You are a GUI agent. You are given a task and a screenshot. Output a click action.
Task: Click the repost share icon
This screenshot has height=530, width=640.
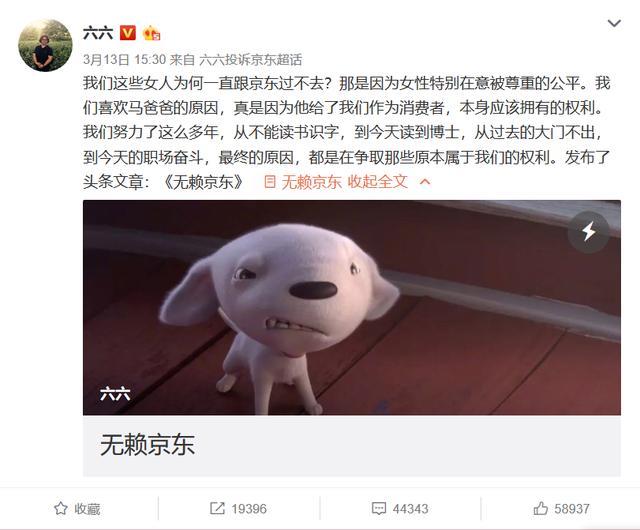[x=217, y=508]
